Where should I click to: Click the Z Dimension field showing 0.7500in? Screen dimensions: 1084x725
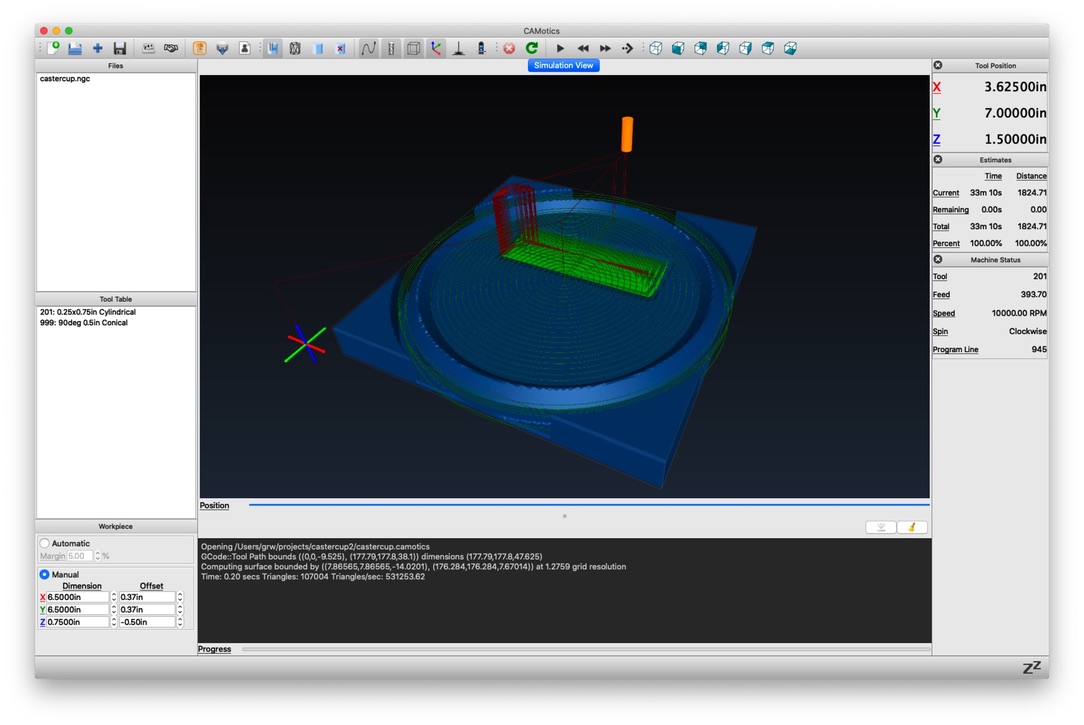77,622
